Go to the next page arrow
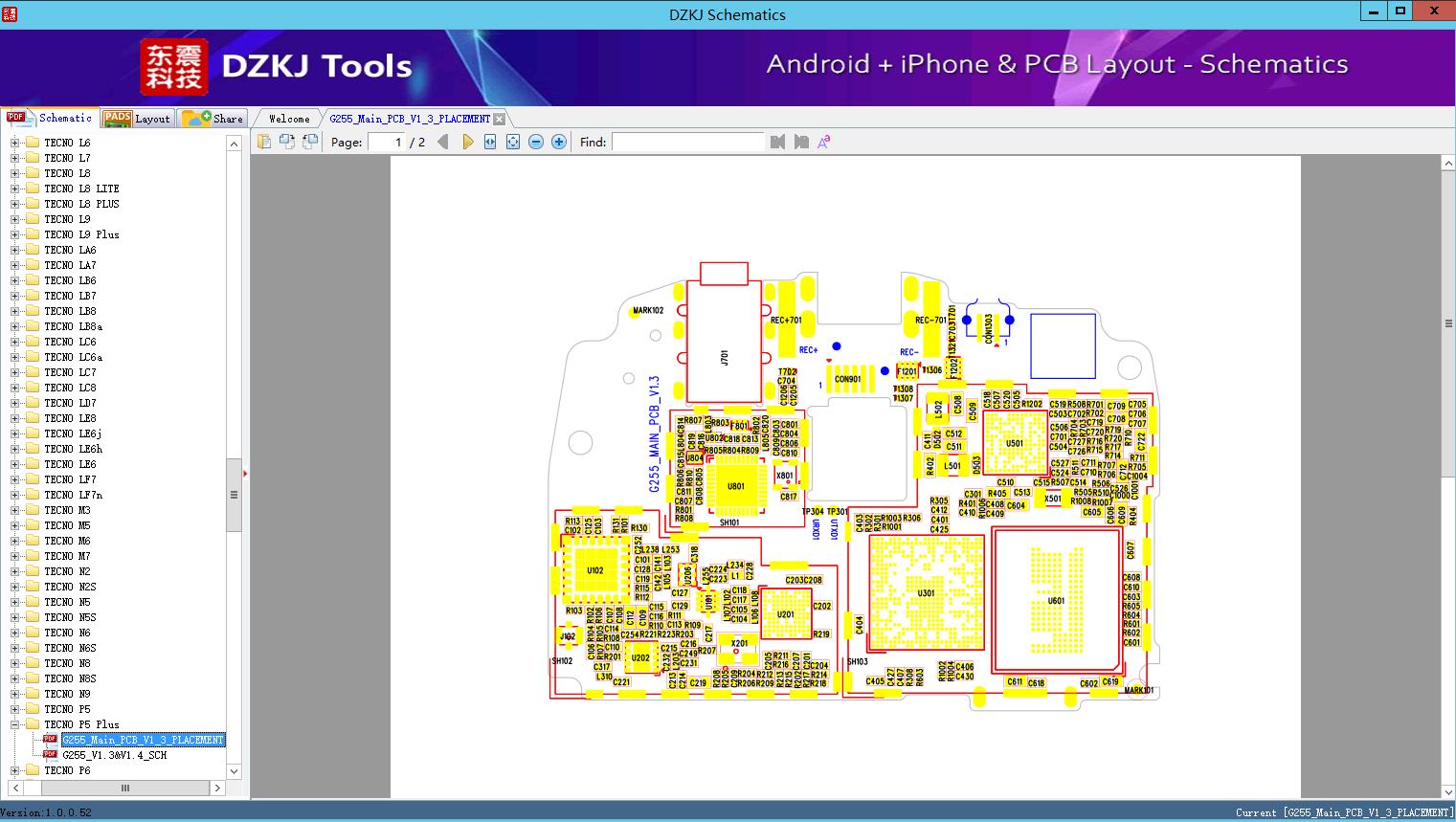1456x822 pixels. [467, 142]
